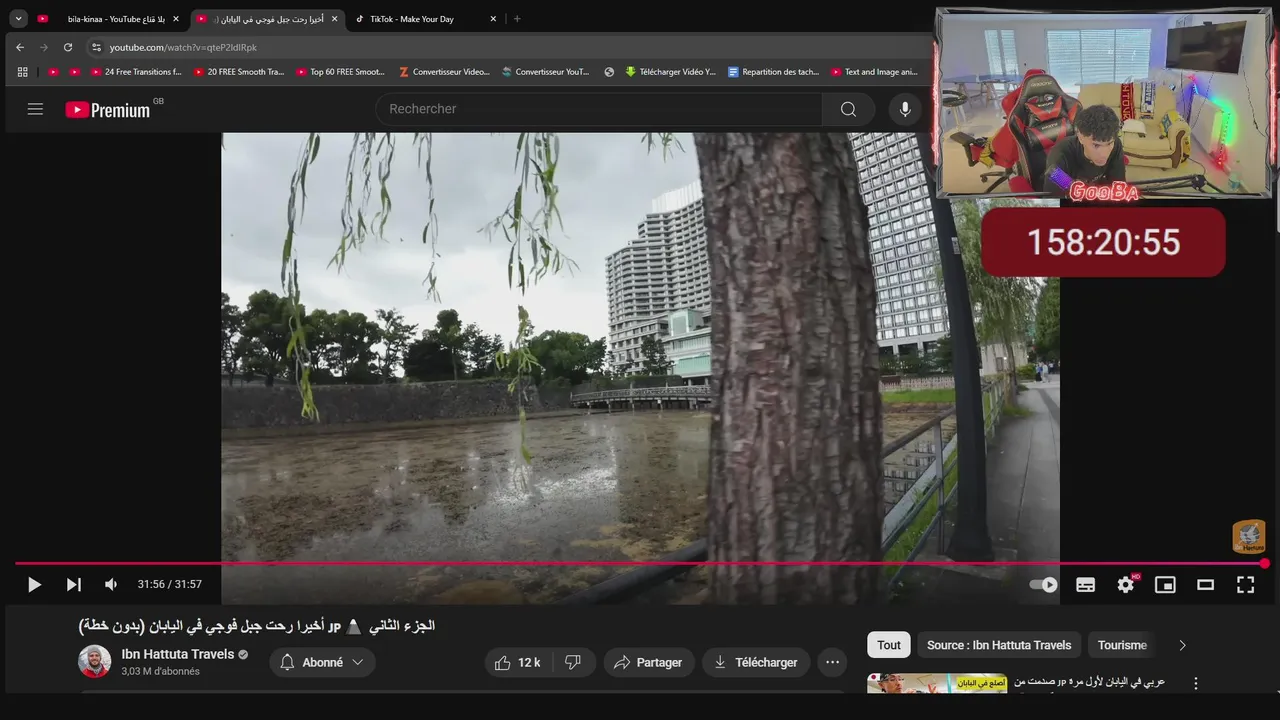1280x720 pixels.
Task: Open the tab search dropdown arrow
Action: [x=18, y=19]
